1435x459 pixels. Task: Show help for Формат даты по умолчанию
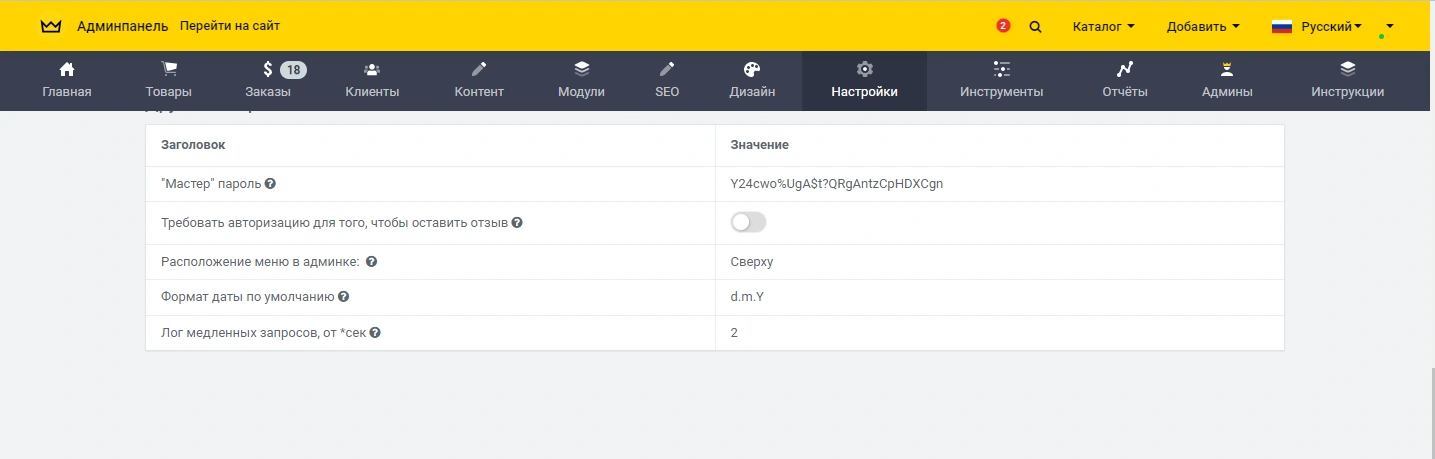pyautogui.click(x=343, y=297)
